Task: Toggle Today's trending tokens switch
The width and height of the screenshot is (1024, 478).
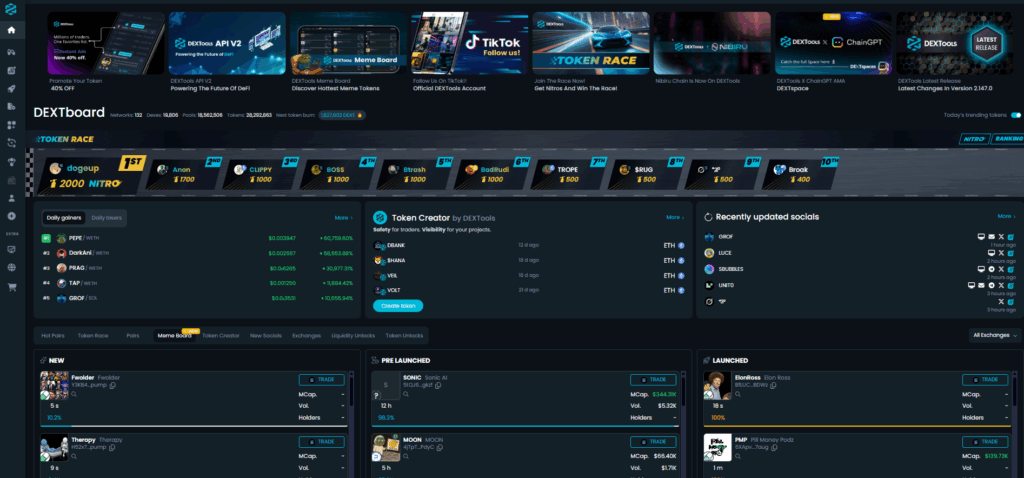Action: (x=1016, y=115)
